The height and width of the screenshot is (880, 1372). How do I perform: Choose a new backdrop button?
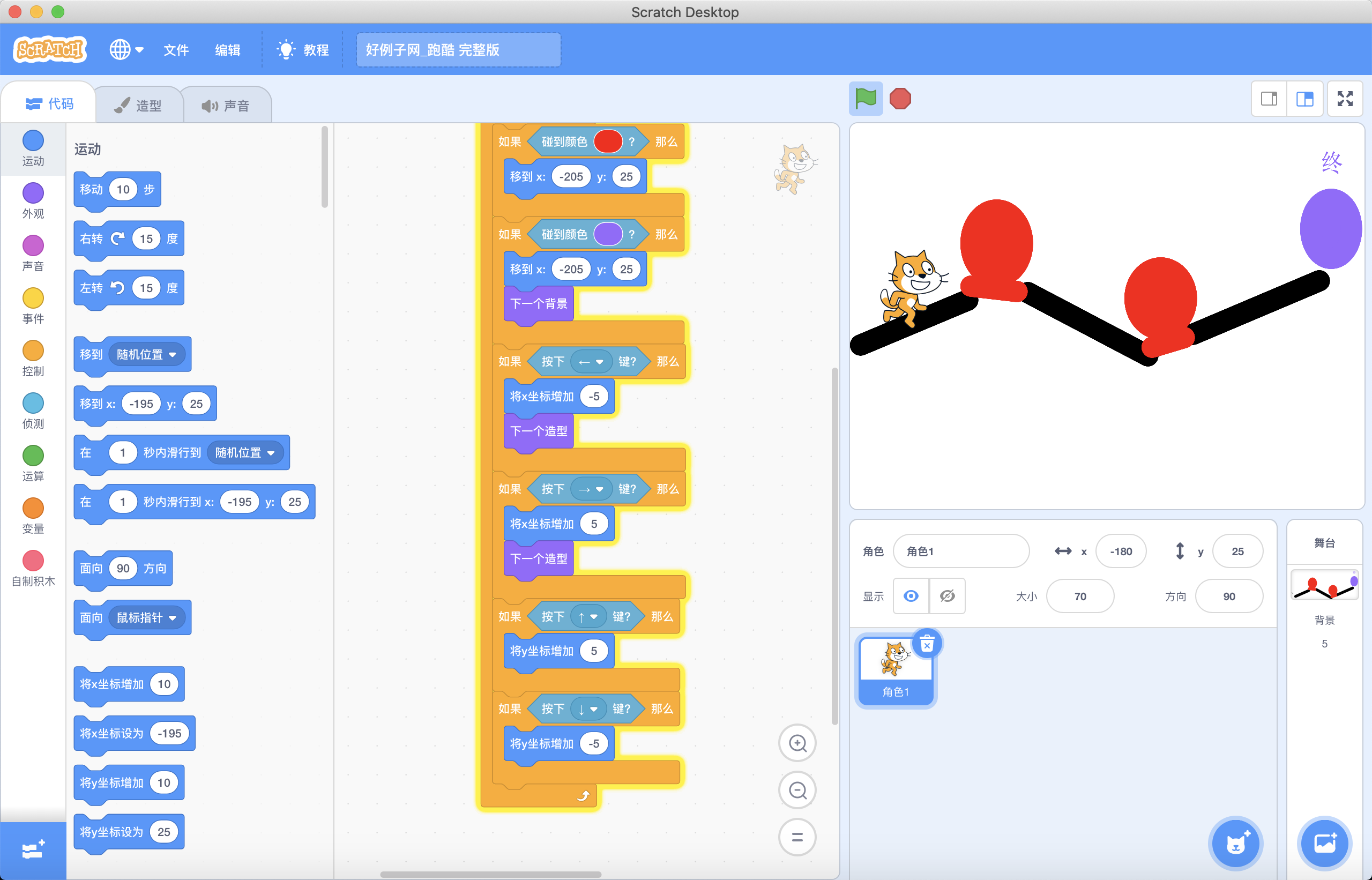point(1325,843)
